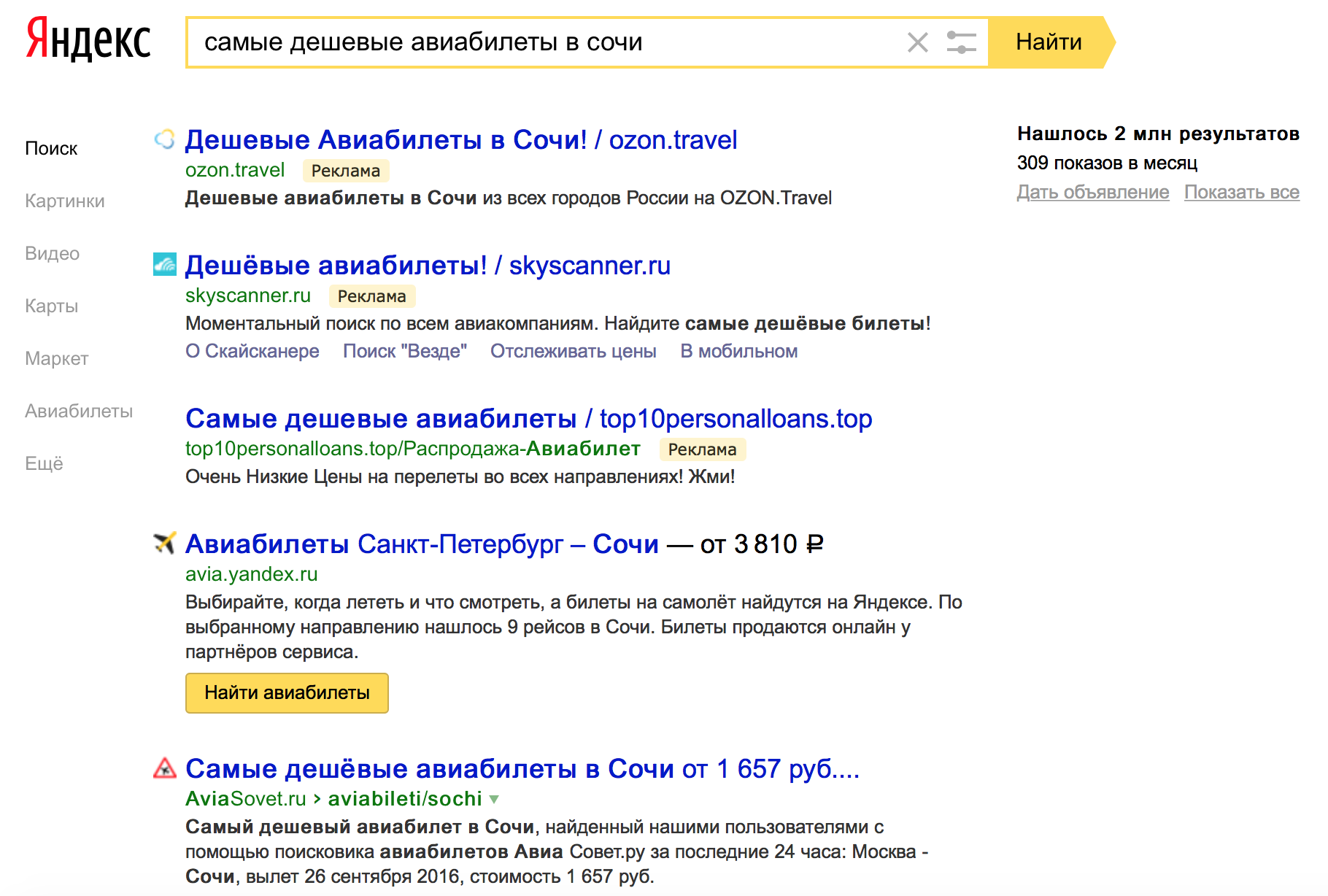This screenshot has height=896, width=1328.
Task: Open advanced search settings sliders icon
Action: (x=961, y=42)
